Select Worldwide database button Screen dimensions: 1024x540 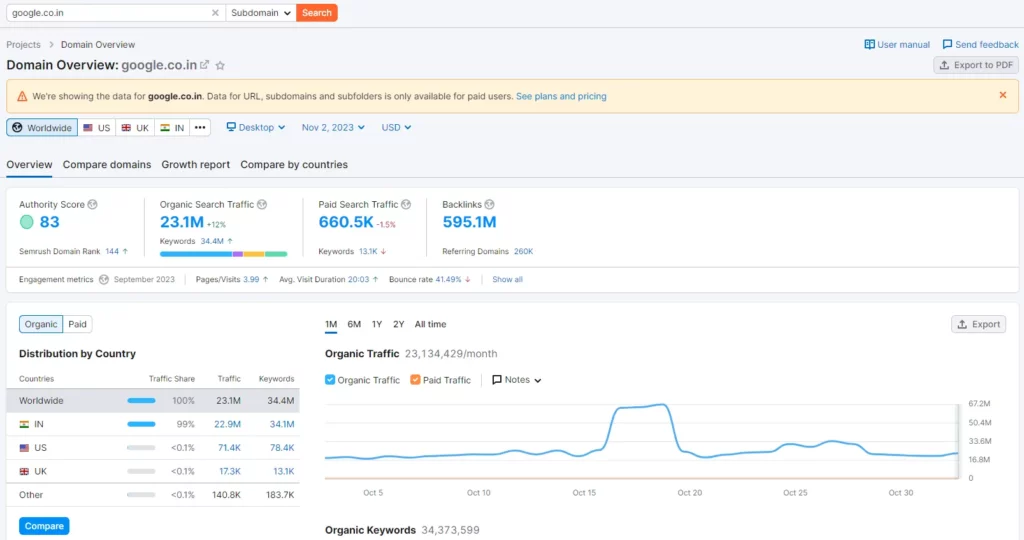click(42, 127)
